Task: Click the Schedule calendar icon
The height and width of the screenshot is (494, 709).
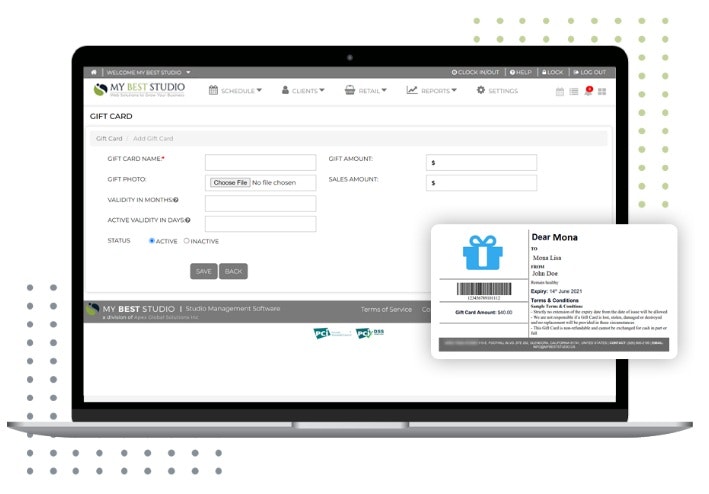Action: coord(213,90)
